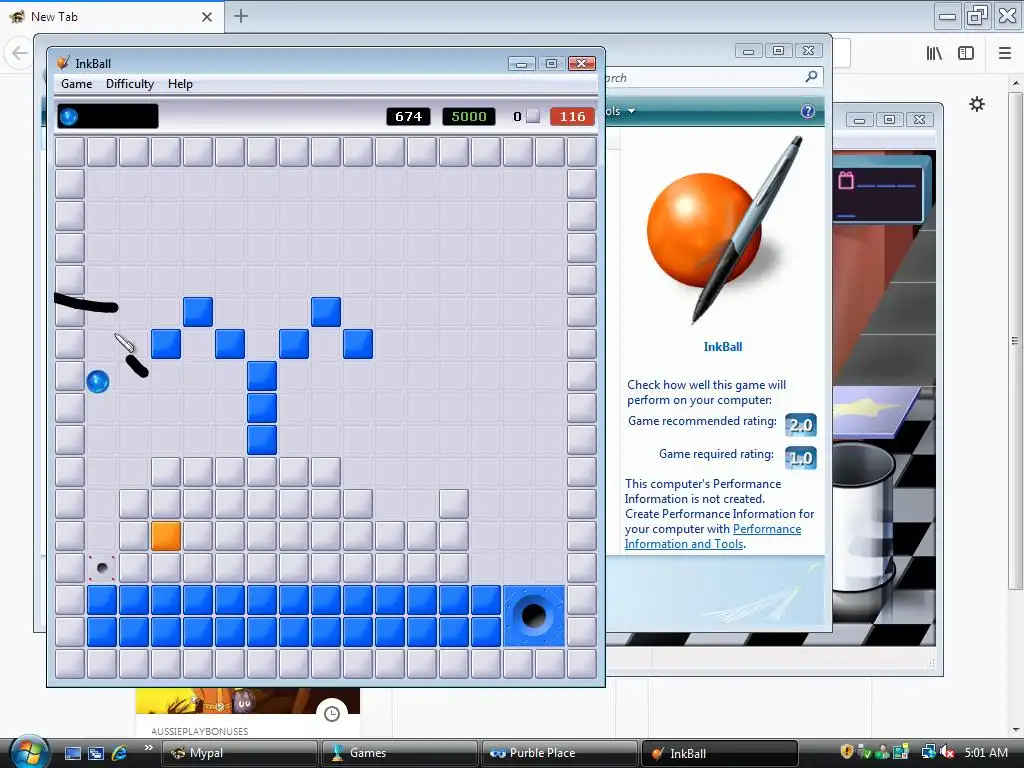The image size is (1024, 768).
Task: Switch to InkBall taskbar button
Action: (720, 753)
